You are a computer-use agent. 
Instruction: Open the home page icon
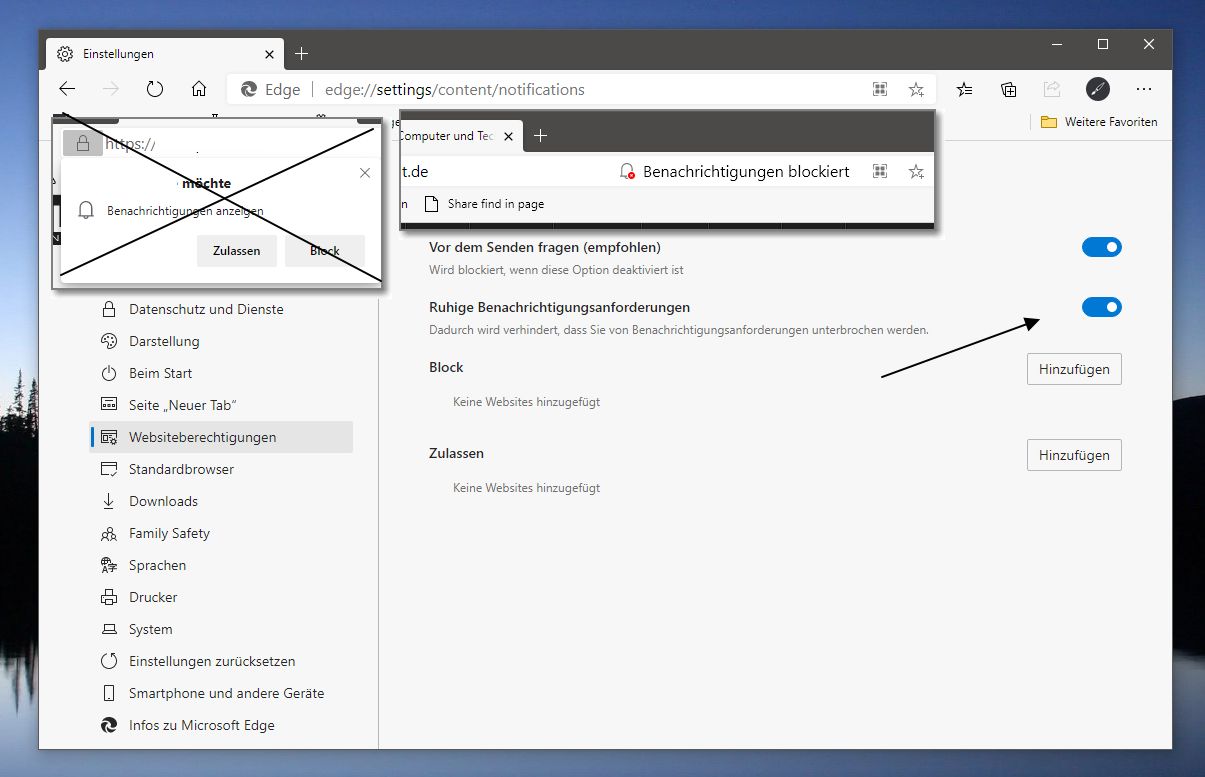tap(199, 89)
